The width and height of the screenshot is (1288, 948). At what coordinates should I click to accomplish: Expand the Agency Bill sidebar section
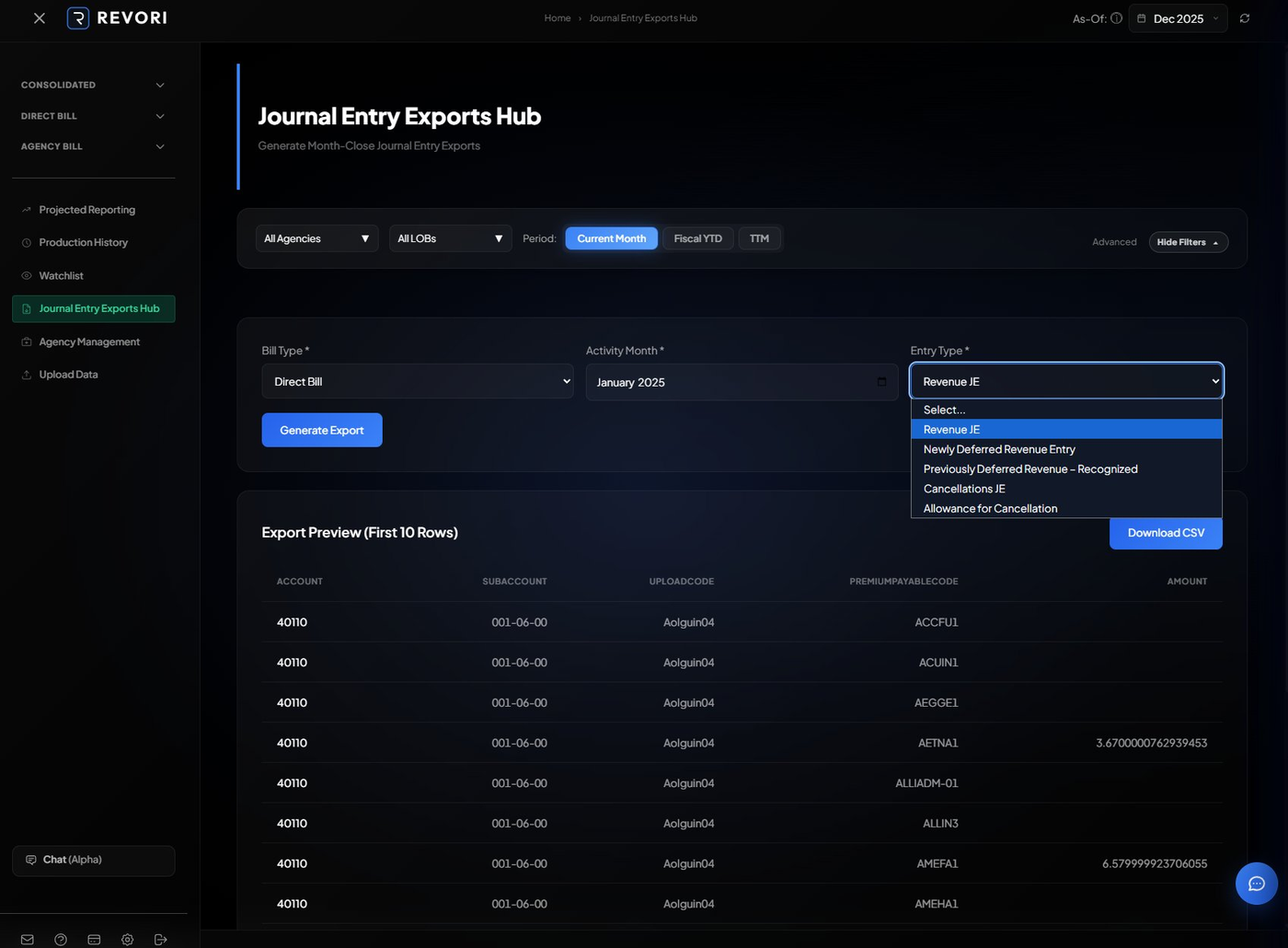coord(93,146)
